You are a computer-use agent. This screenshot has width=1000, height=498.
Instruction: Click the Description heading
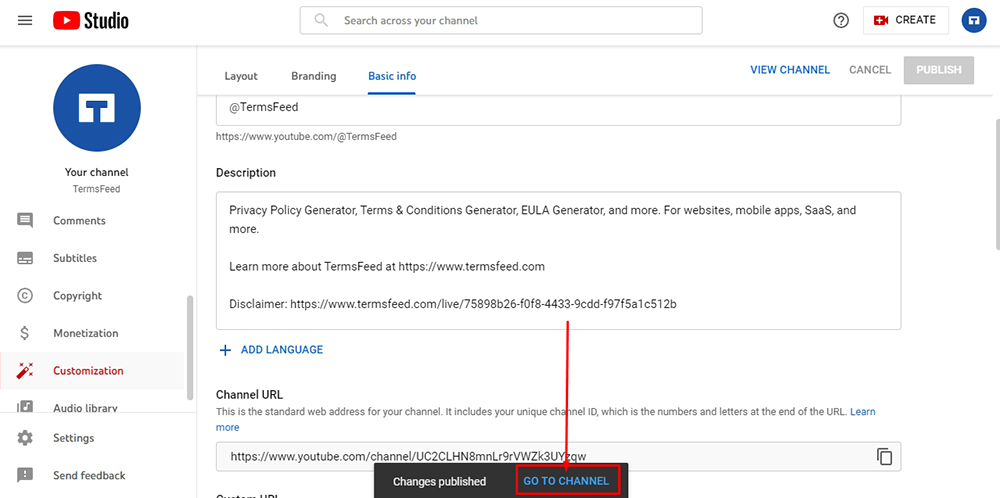click(246, 173)
